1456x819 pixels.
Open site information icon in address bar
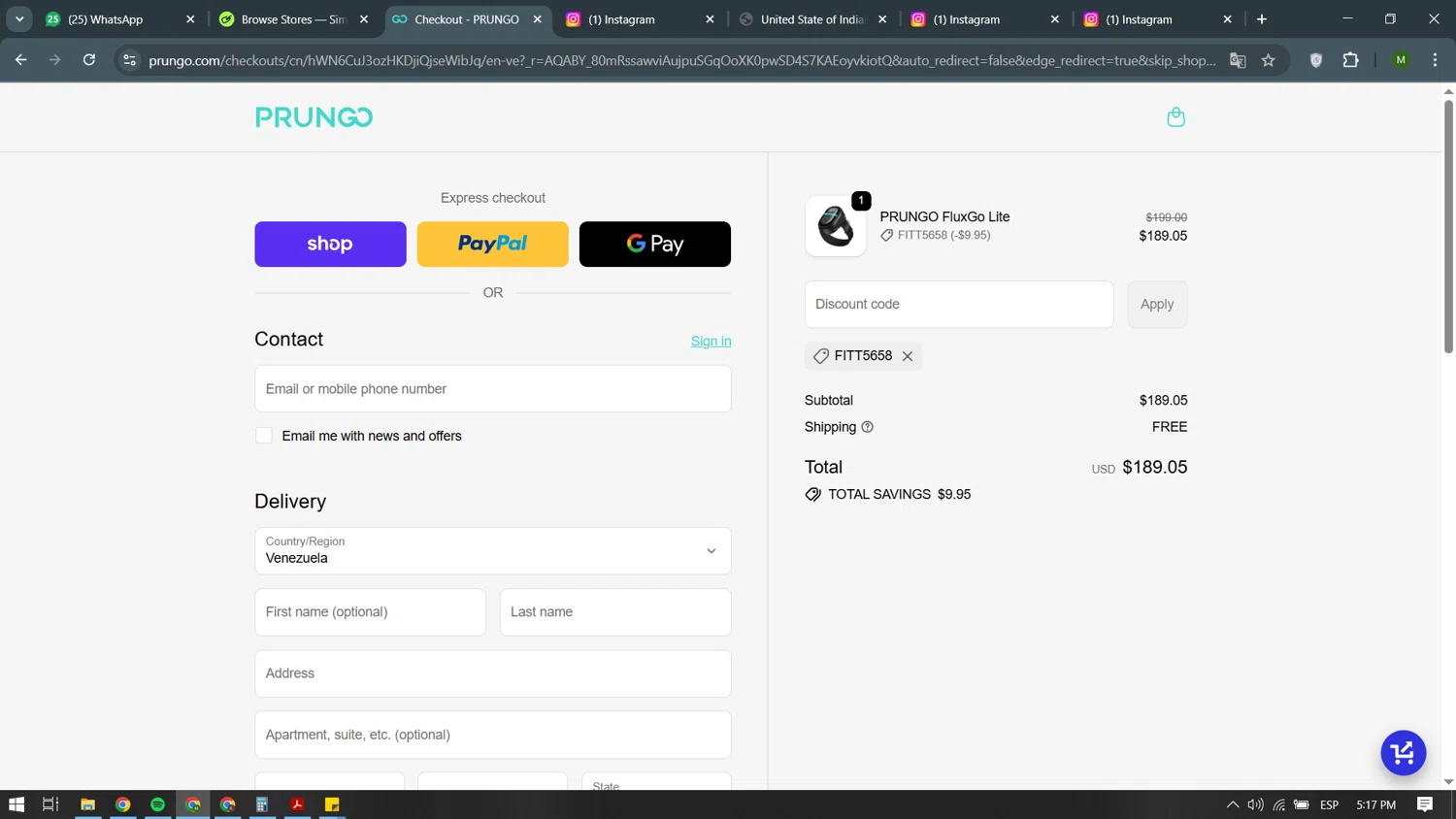coord(129,60)
